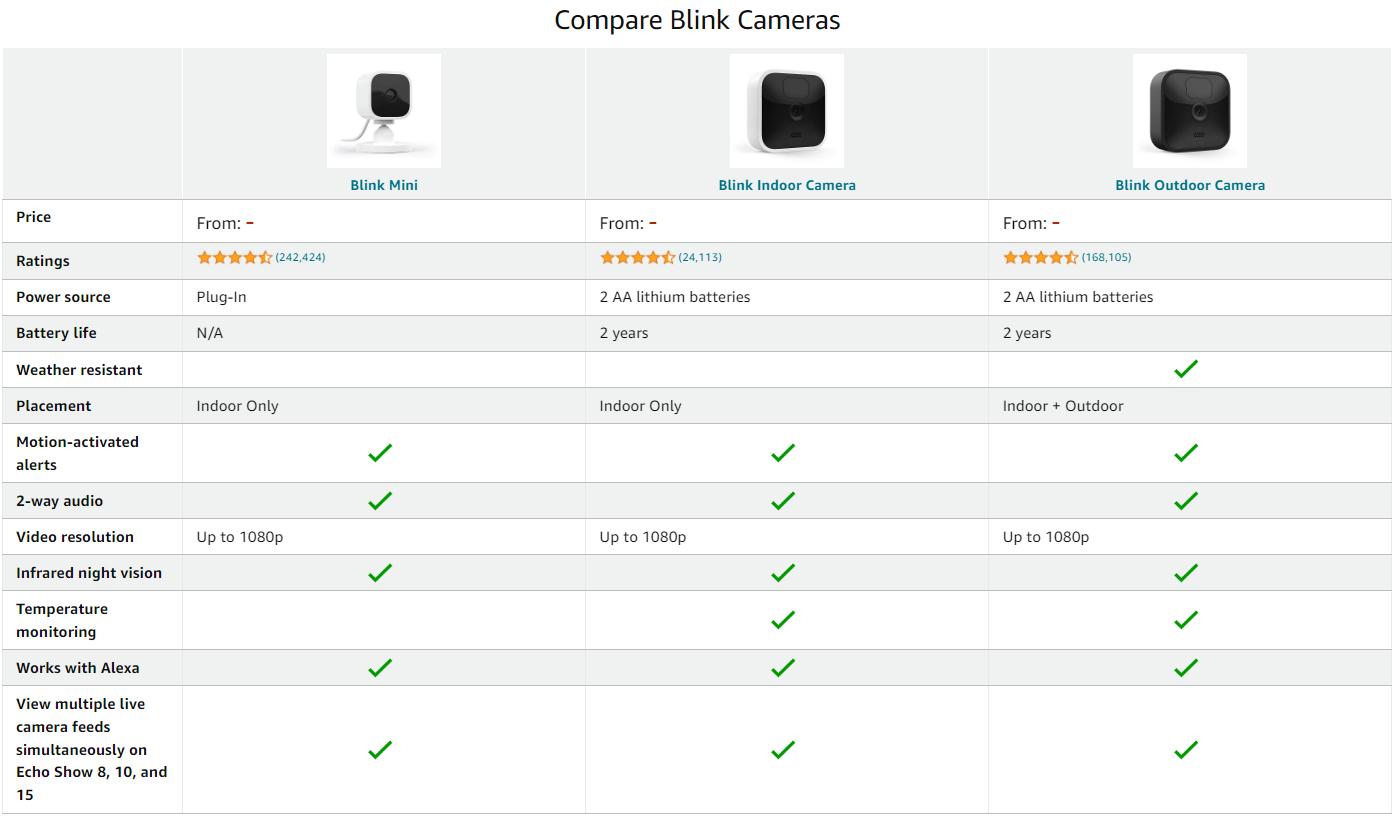1396x817 pixels.
Task: Follow the Blink Indoor Camera title link
Action: pyautogui.click(x=787, y=185)
